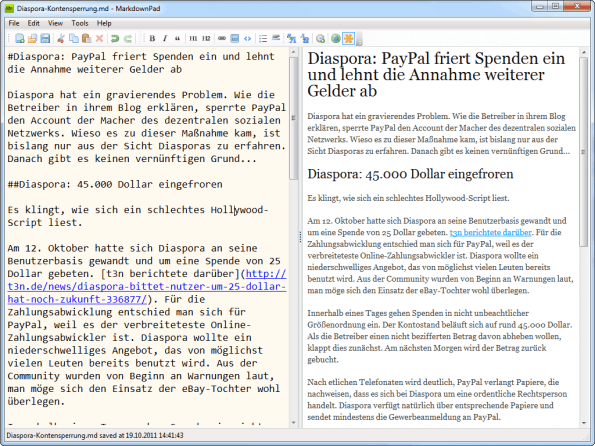Click the editor pane vertical scrollbar thumb

point(293,118)
